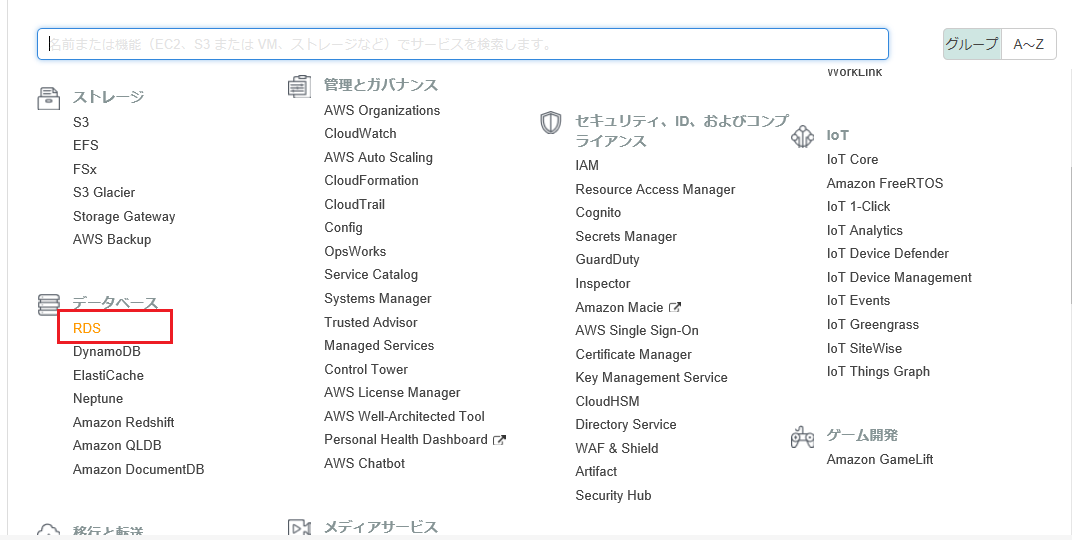Click the Storage category drawer icon

[x=49, y=98]
